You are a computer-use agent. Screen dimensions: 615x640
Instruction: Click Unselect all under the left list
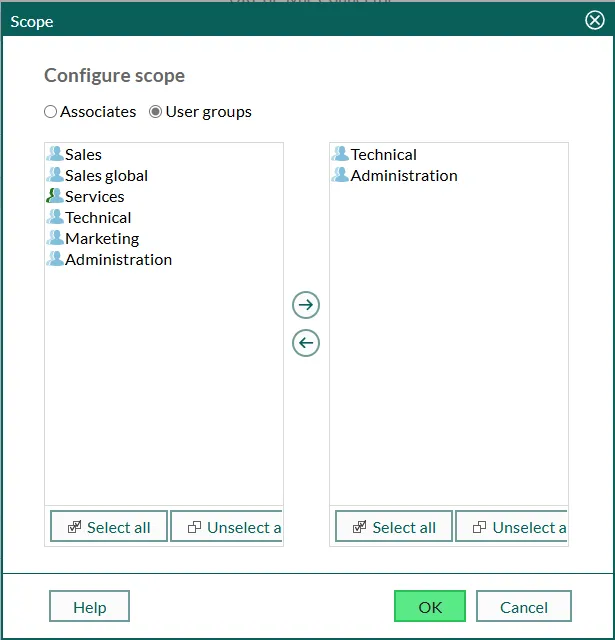tap(226, 527)
